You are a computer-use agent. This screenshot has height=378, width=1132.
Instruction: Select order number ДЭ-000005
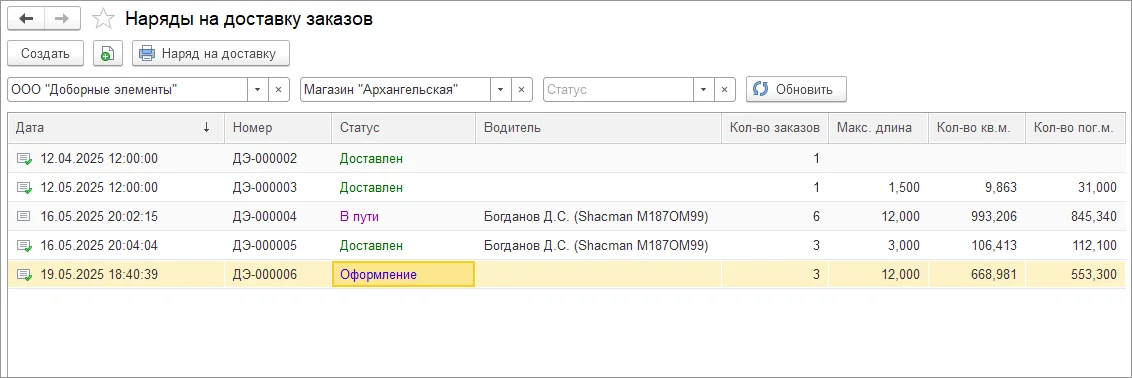[265, 246]
